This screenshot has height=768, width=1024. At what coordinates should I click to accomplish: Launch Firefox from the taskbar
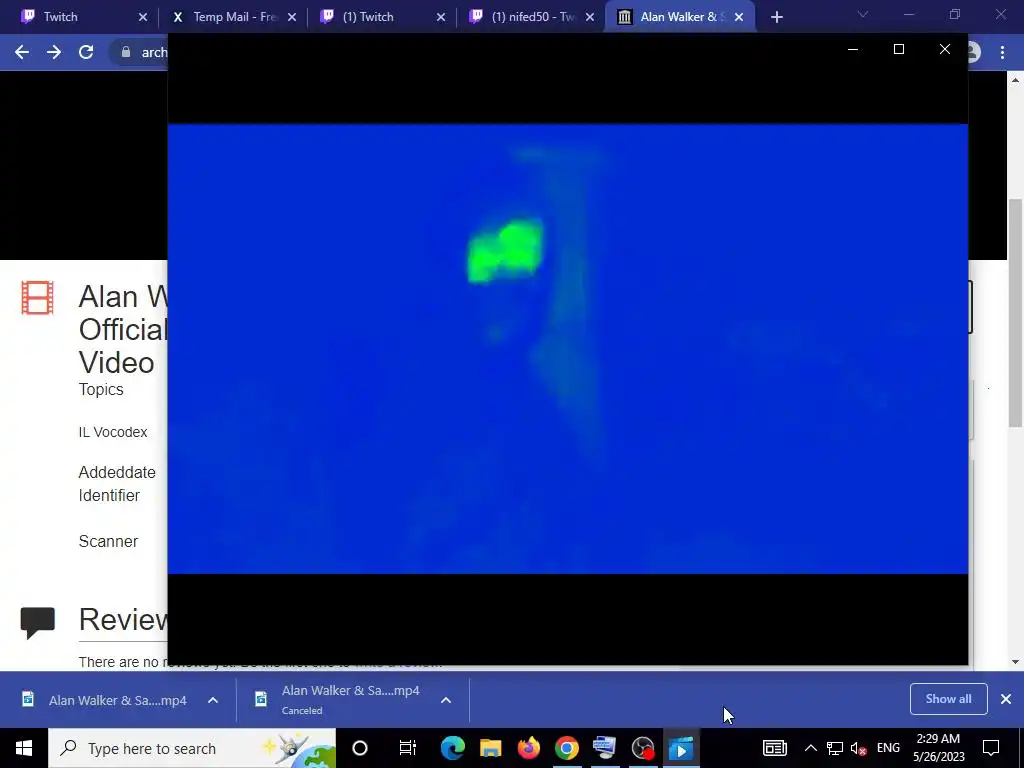coord(529,748)
